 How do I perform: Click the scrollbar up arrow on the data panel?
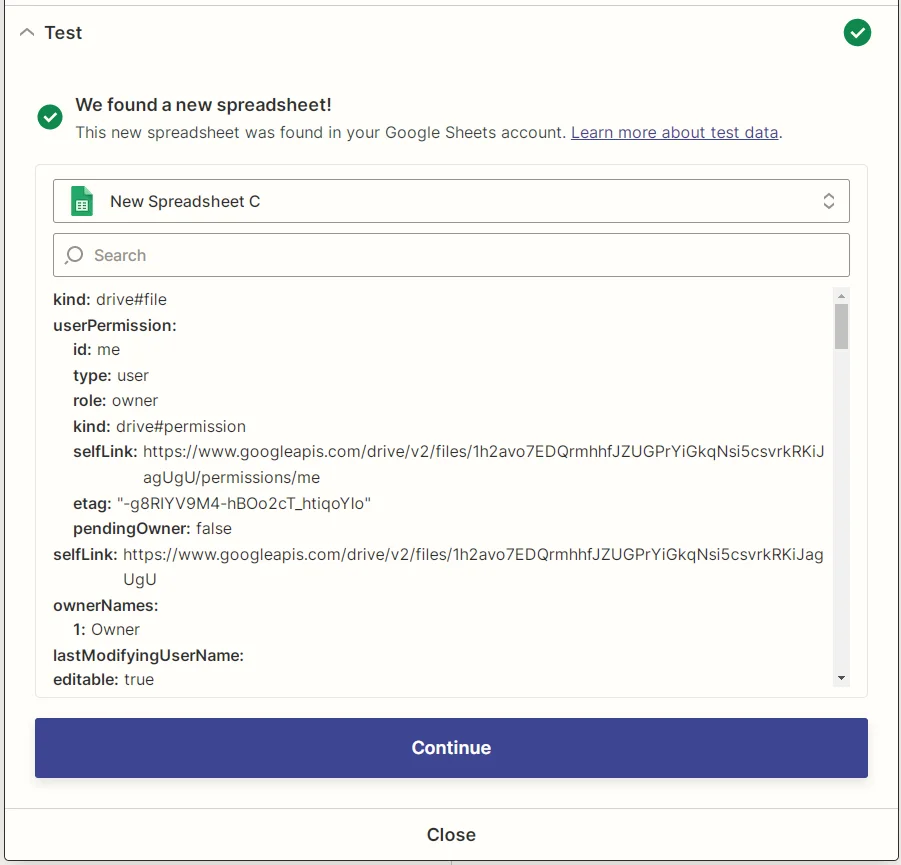841,295
